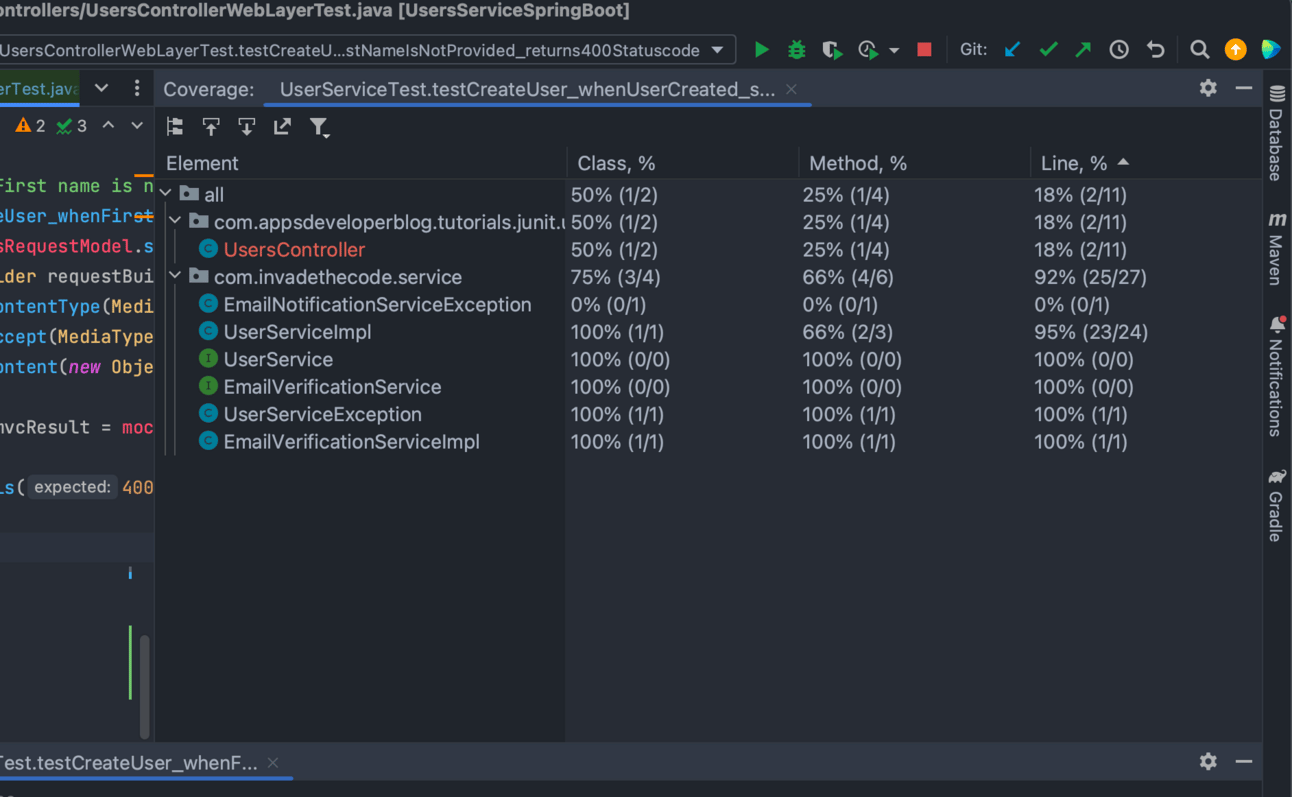Push commits using the green Git arrow
This screenshot has height=797, width=1292.
(1083, 50)
